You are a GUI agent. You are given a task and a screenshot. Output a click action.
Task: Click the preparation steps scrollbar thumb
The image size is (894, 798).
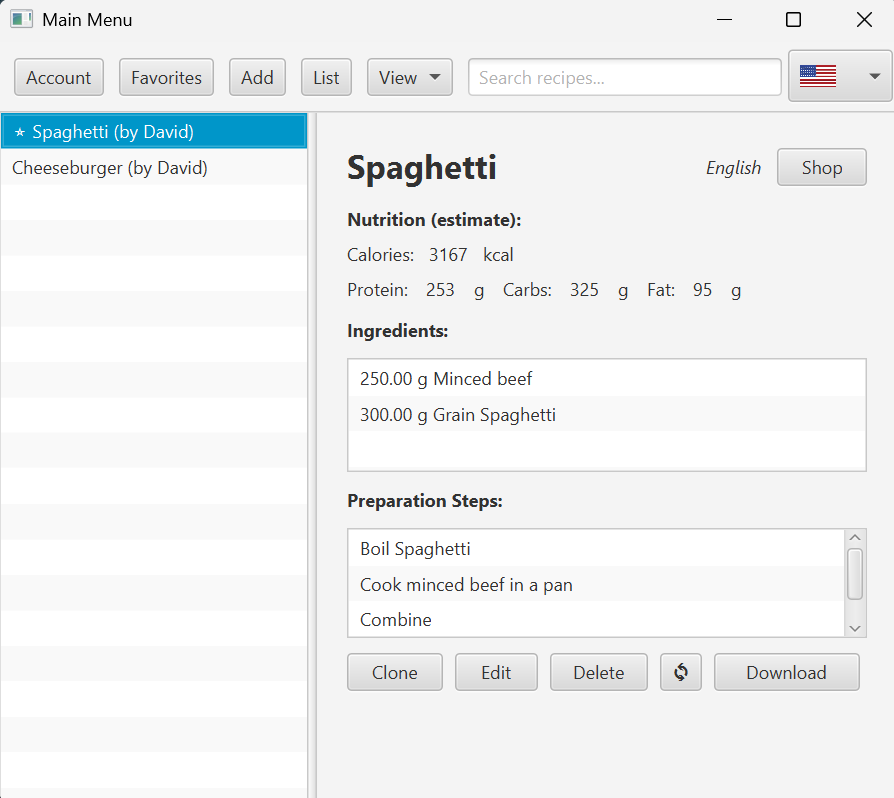pos(855,573)
